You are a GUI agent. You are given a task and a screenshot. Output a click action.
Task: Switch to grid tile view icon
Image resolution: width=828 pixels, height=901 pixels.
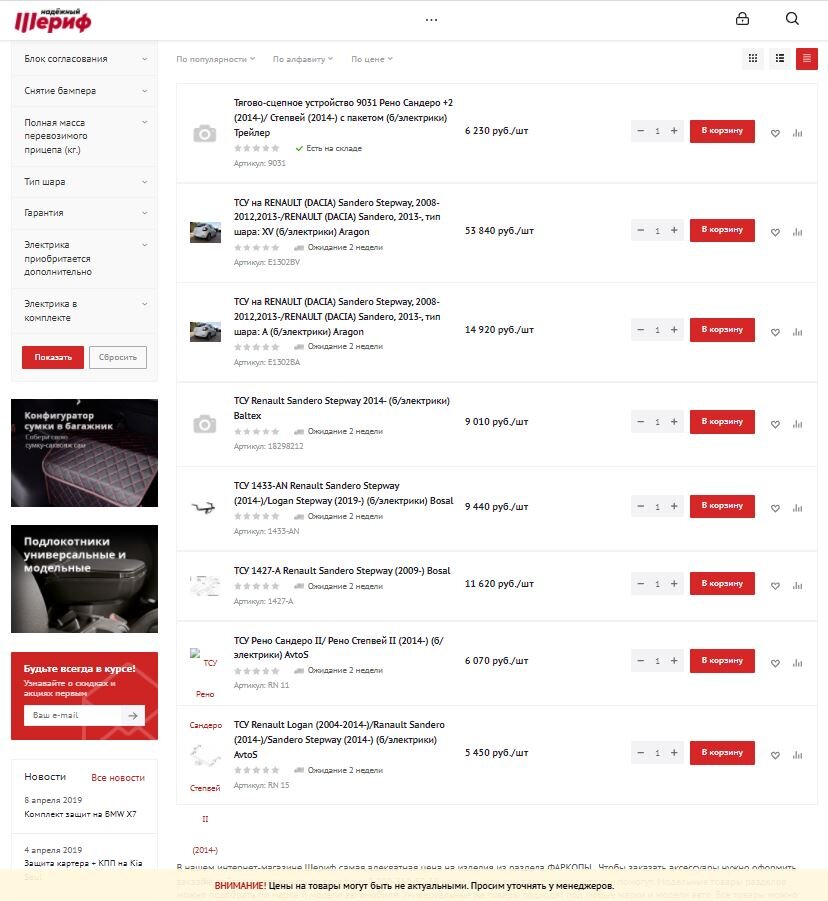coord(753,58)
